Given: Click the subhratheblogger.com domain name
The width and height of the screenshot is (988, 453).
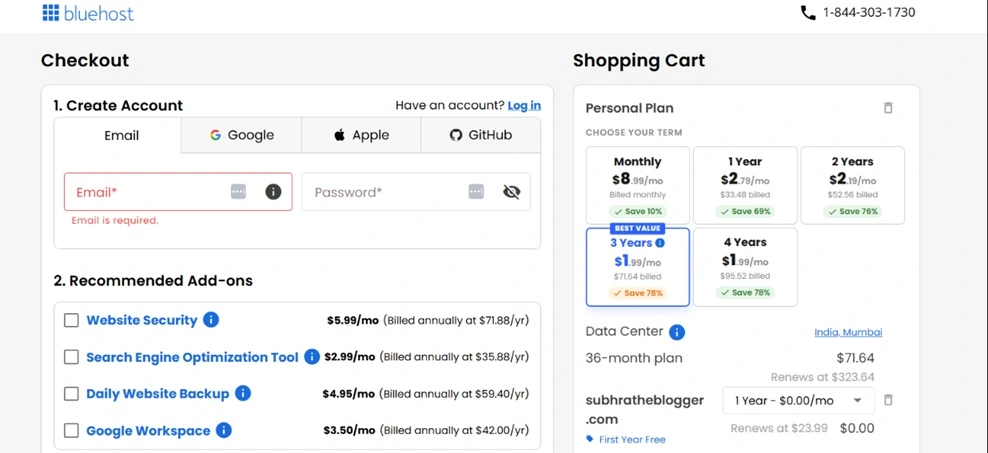Looking at the screenshot, I should click(645, 410).
